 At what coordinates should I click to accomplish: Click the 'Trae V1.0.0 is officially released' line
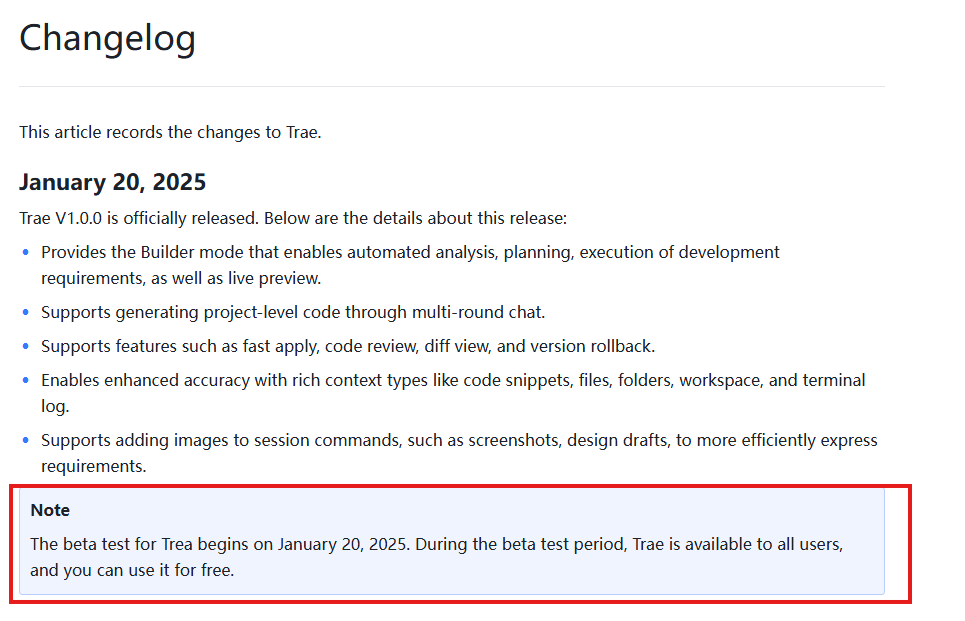tap(293, 218)
